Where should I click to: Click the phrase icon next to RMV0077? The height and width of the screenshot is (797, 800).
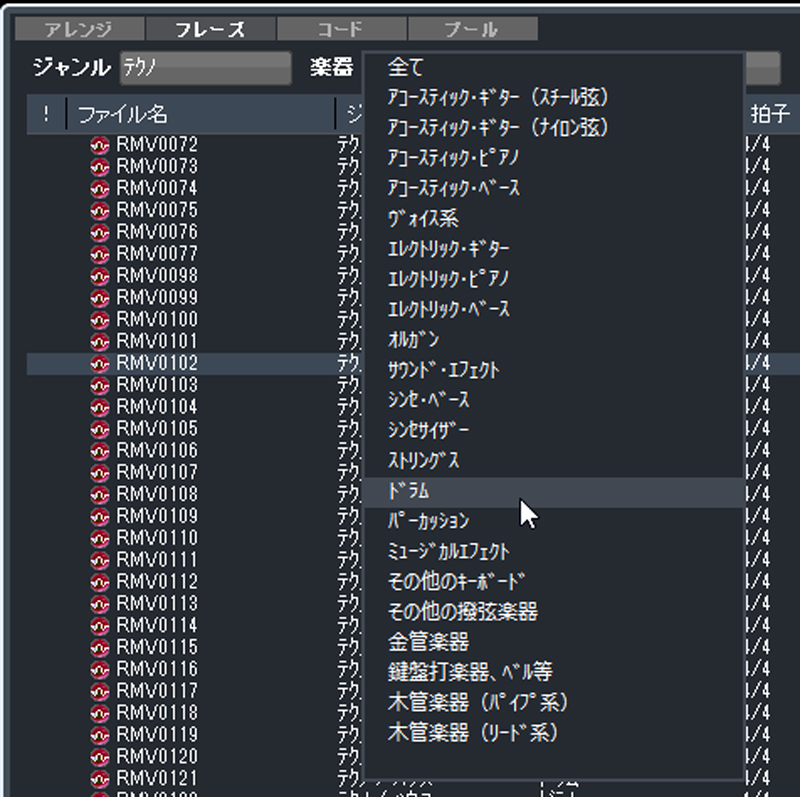(99, 254)
